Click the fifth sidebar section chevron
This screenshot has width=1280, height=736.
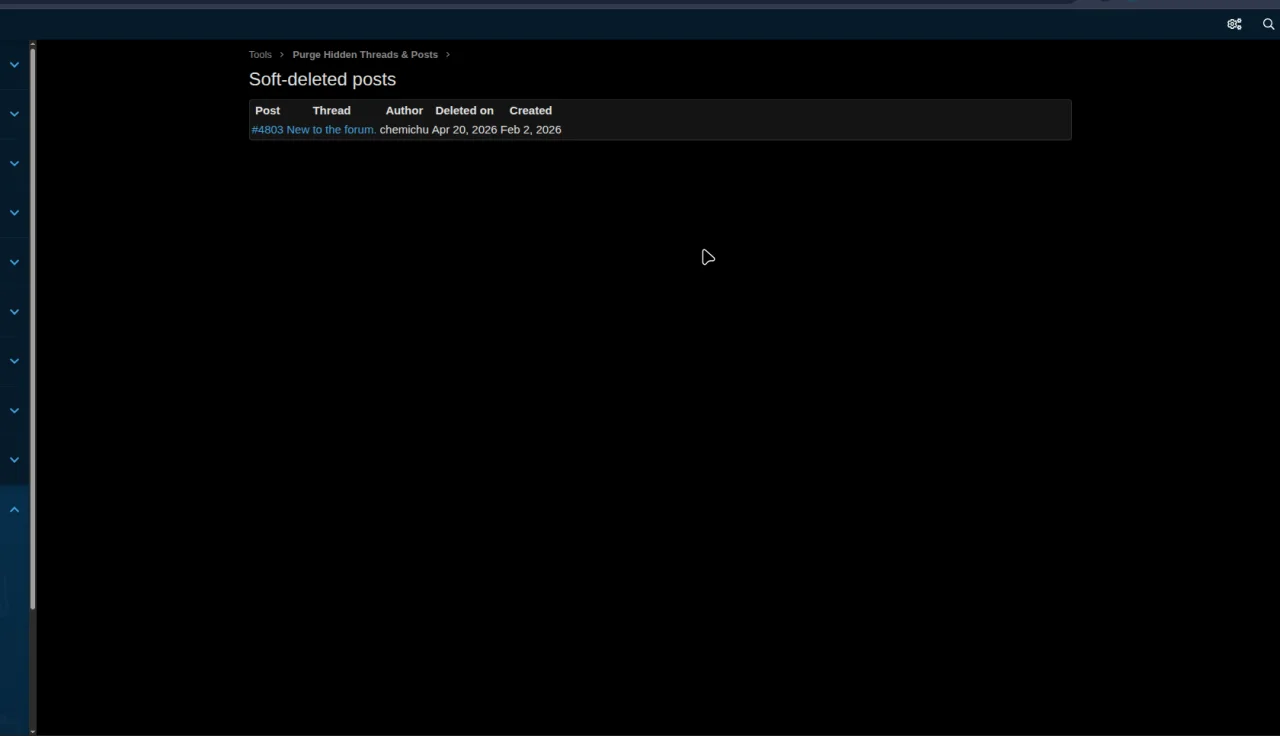coord(14,261)
